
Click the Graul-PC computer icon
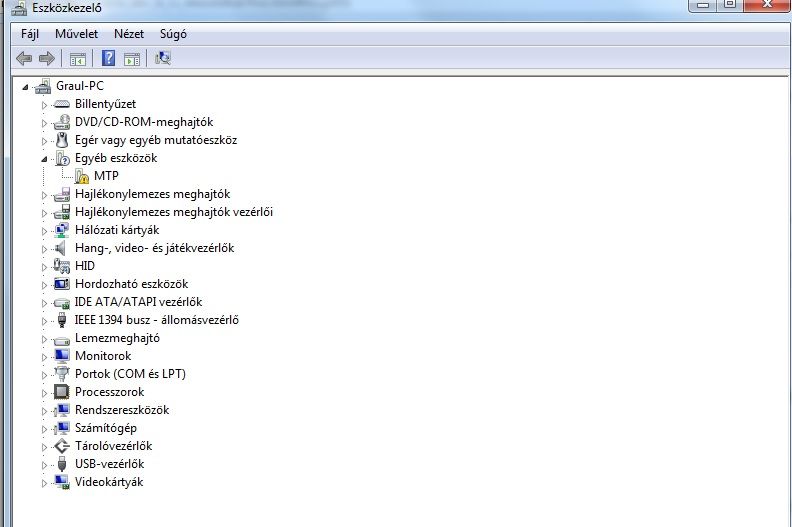pyautogui.click(x=43, y=86)
